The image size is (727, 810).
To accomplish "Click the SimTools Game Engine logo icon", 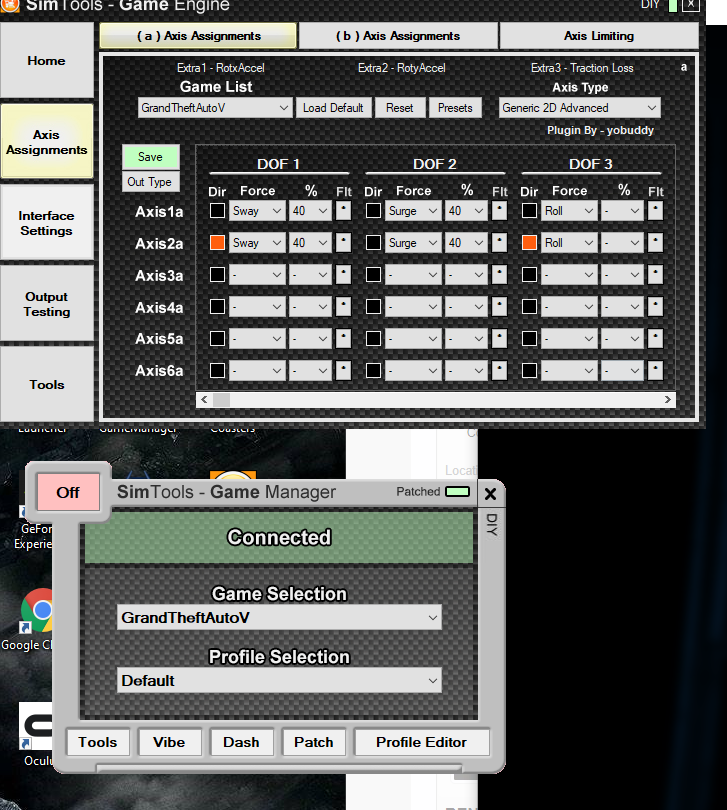I will pyautogui.click(x=9, y=5).
